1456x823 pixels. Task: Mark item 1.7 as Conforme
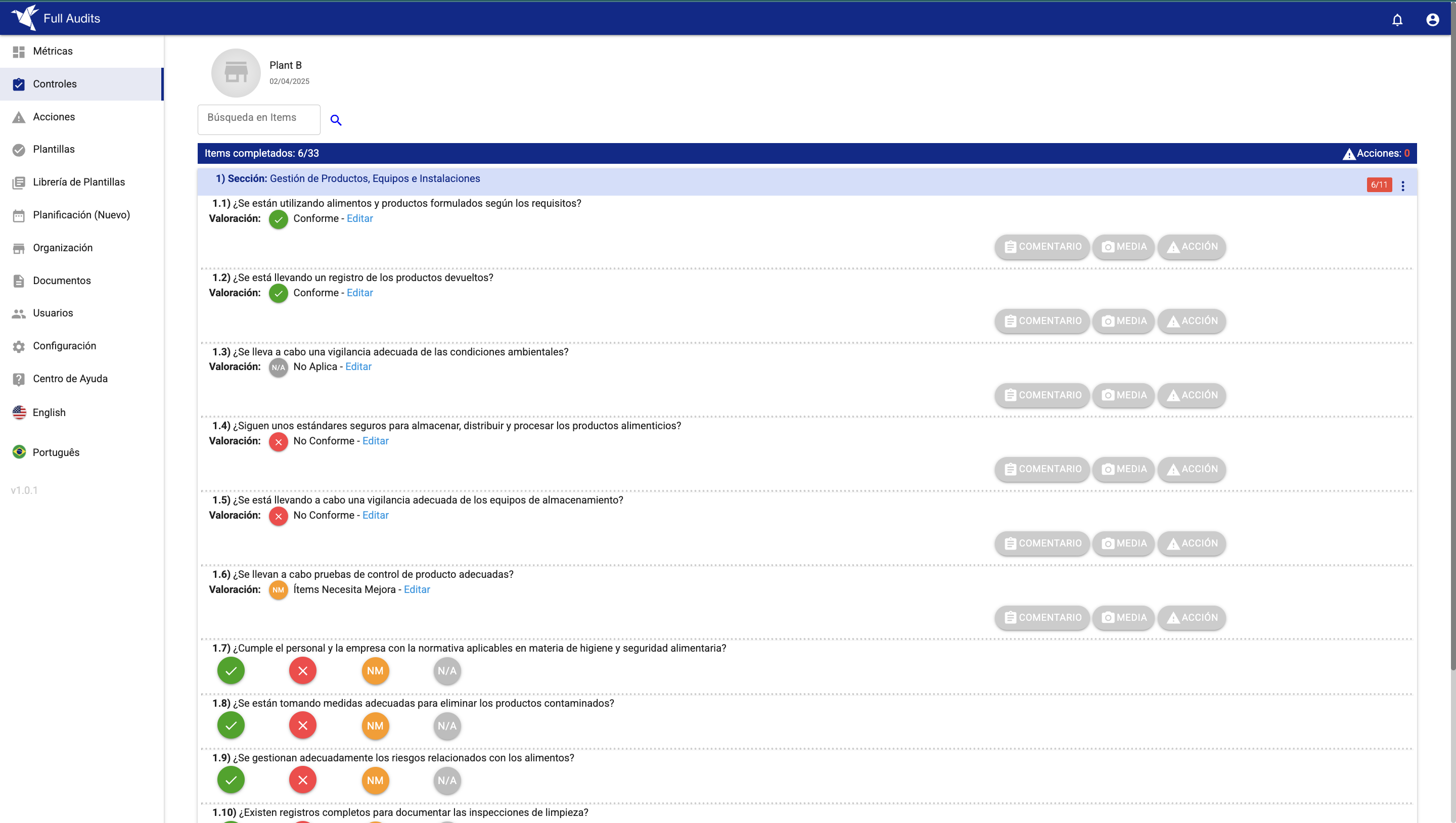click(231, 671)
